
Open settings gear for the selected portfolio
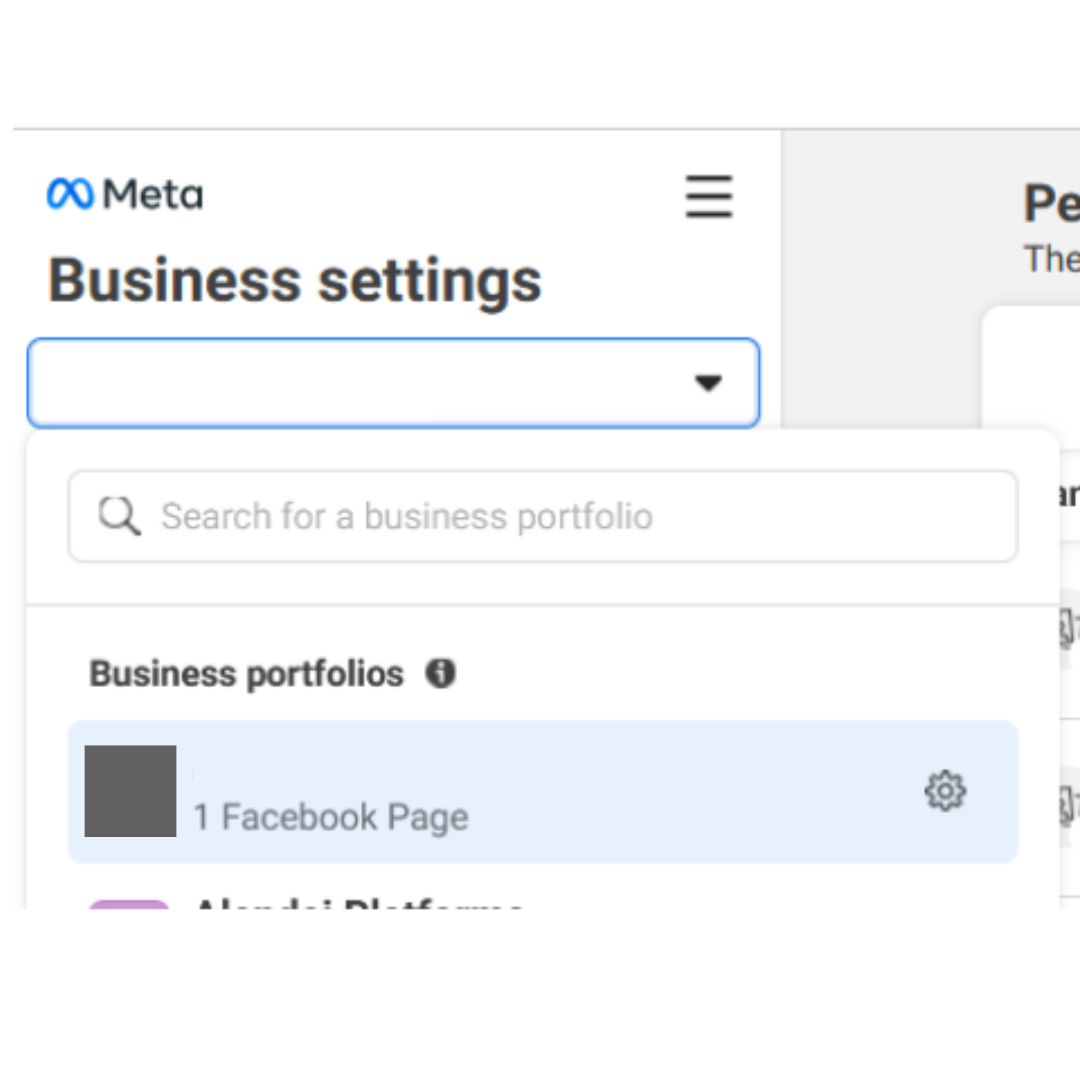(945, 791)
